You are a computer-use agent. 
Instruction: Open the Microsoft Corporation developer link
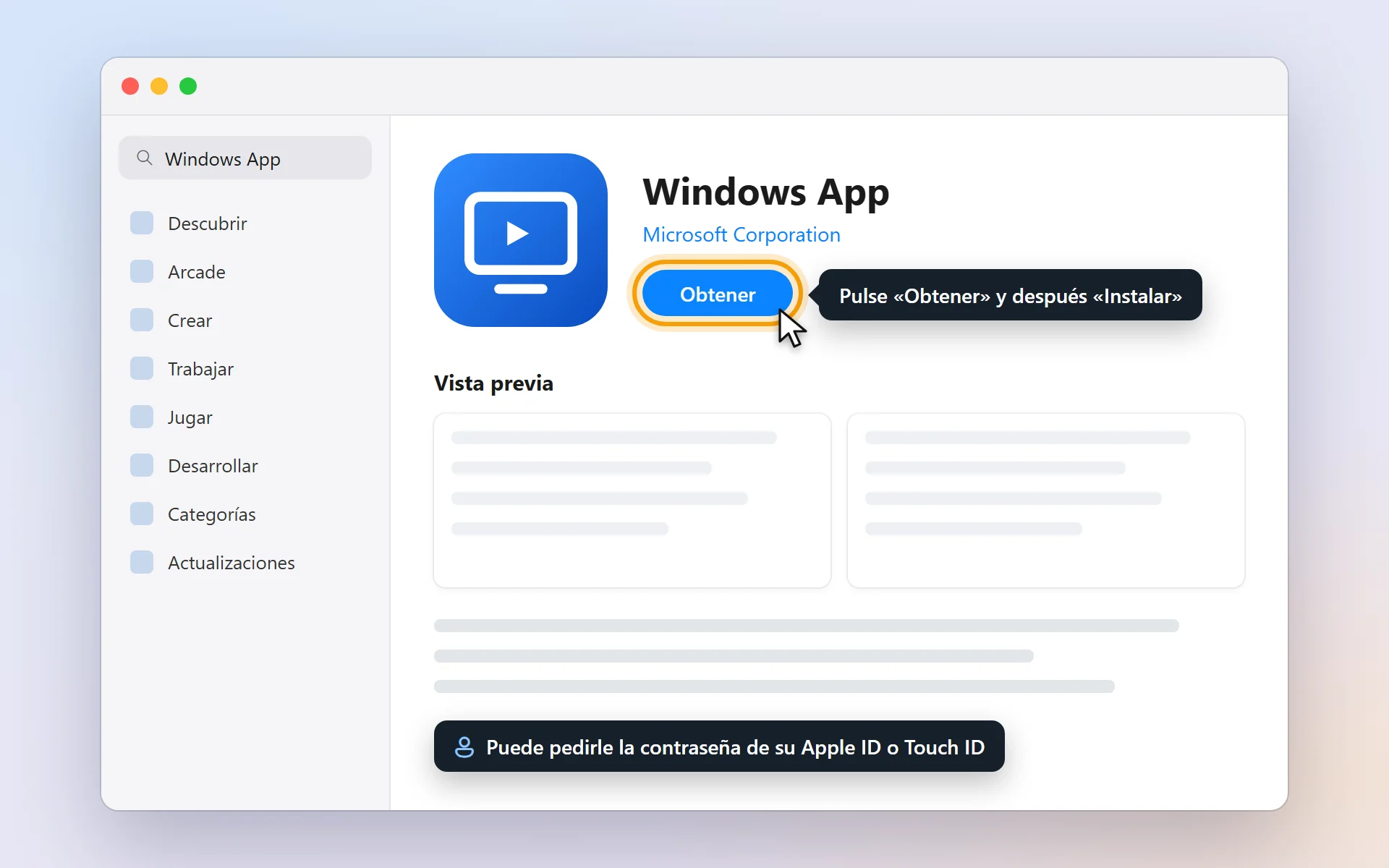point(741,234)
